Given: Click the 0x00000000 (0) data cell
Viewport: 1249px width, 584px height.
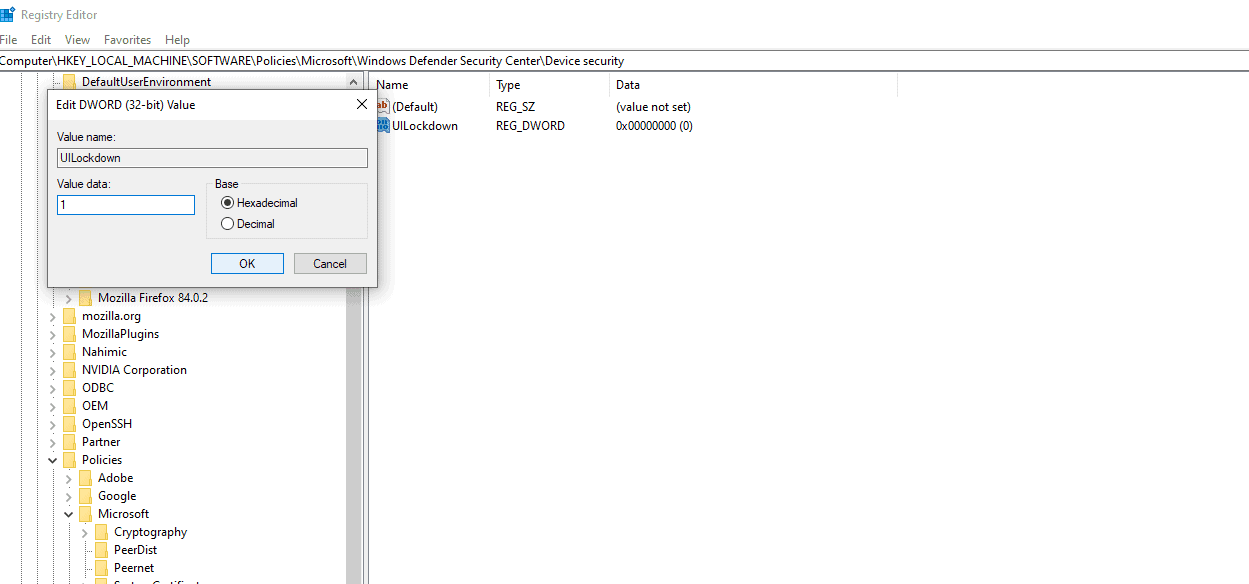Looking at the screenshot, I should click(x=654, y=126).
